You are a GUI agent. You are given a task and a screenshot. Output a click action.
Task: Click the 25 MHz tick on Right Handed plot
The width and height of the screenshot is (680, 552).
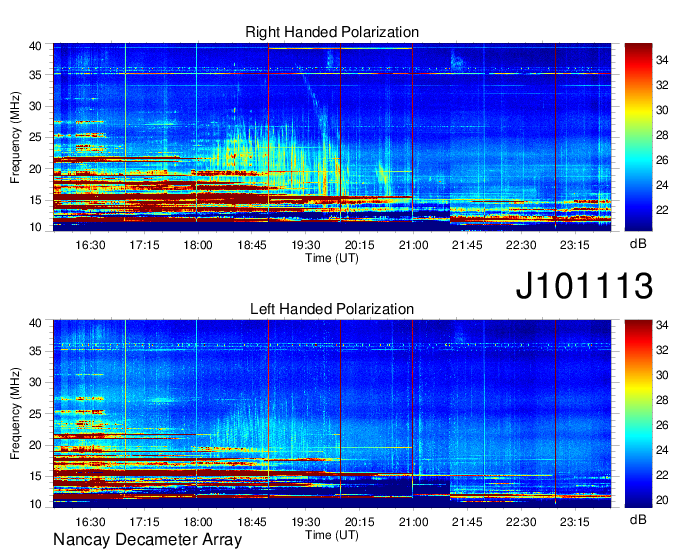35,137
